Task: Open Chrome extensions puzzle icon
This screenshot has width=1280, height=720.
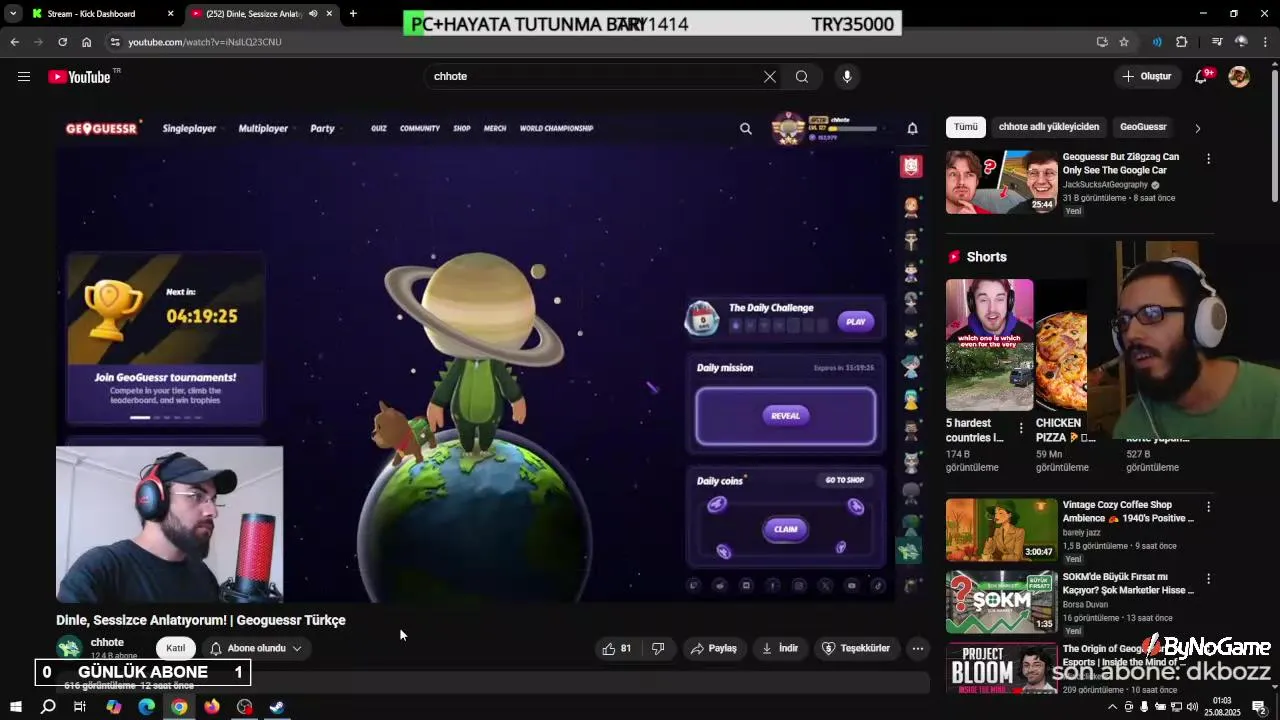Action: click(x=1182, y=42)
